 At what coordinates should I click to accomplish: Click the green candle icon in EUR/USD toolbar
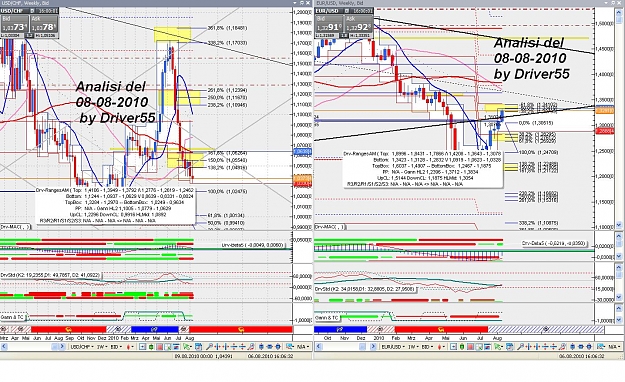[462, 347]
